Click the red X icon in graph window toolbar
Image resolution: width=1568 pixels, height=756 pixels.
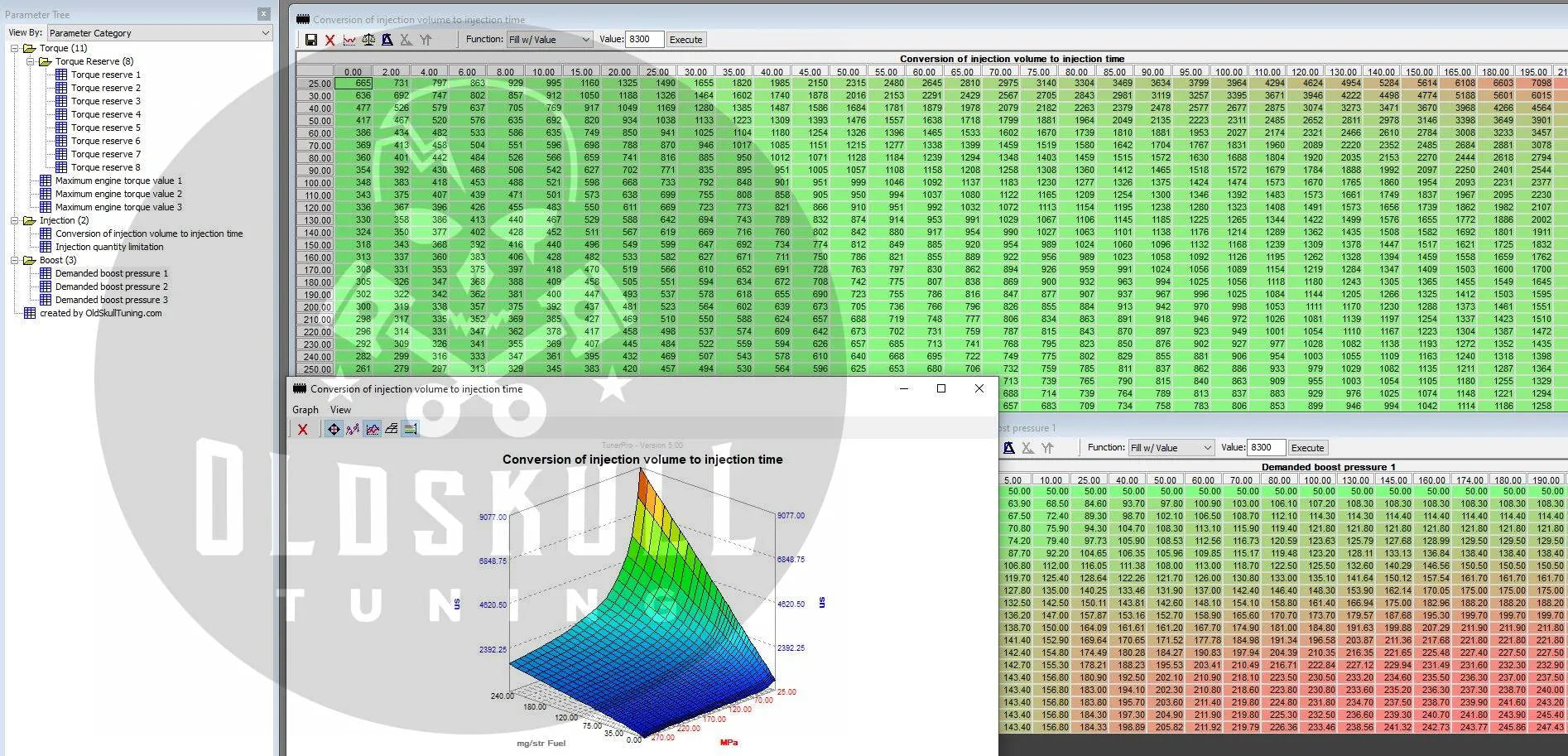tap(303, 429)
